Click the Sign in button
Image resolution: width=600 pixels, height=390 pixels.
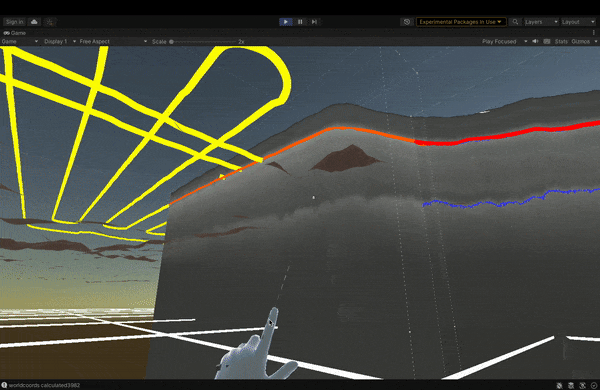(x=15, y=22)
